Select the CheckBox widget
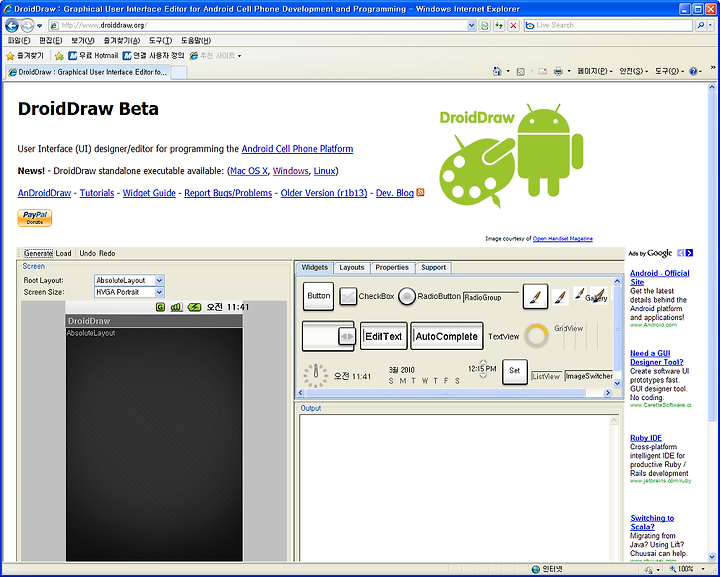Screen dimensions: 720x577 point(367,296)
